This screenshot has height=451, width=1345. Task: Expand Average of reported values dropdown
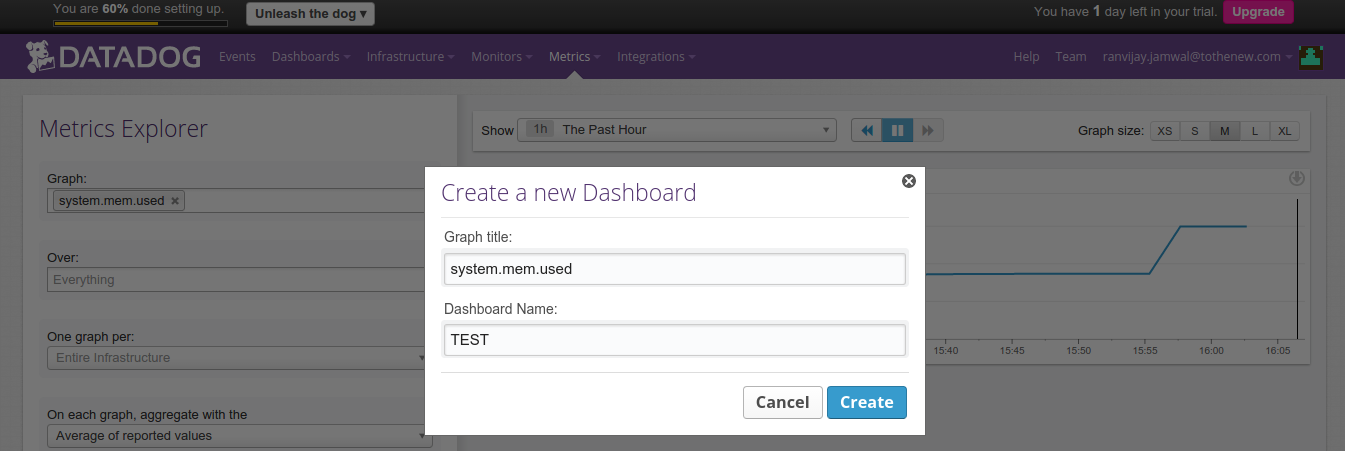(240, 436)
